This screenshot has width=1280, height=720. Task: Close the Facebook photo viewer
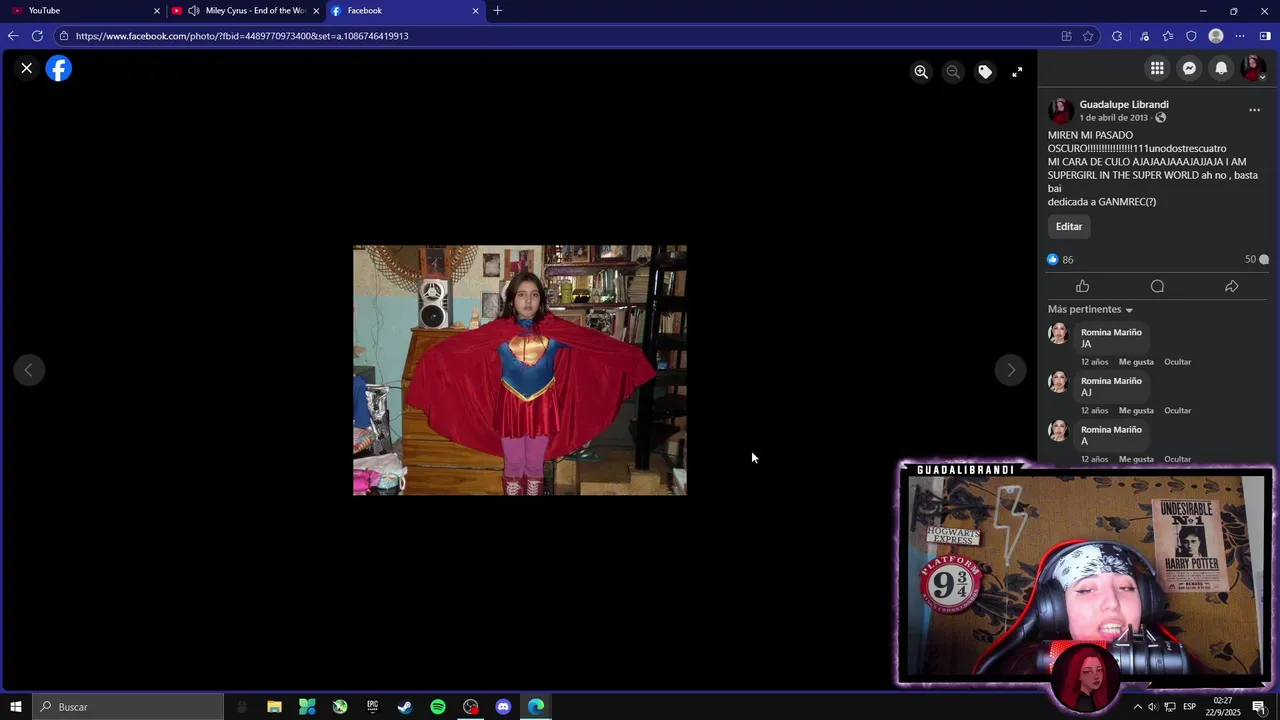pos(27,68)
